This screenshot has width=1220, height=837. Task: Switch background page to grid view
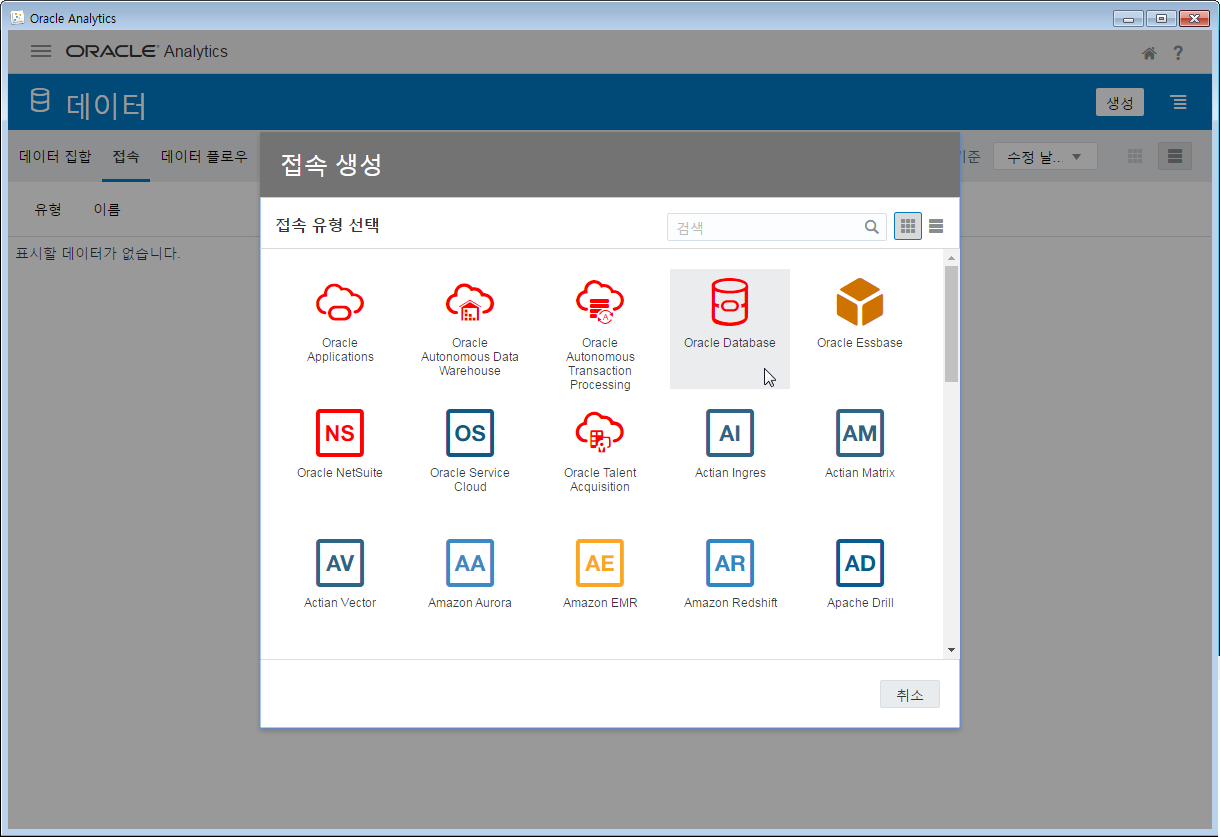[1135, 156]
